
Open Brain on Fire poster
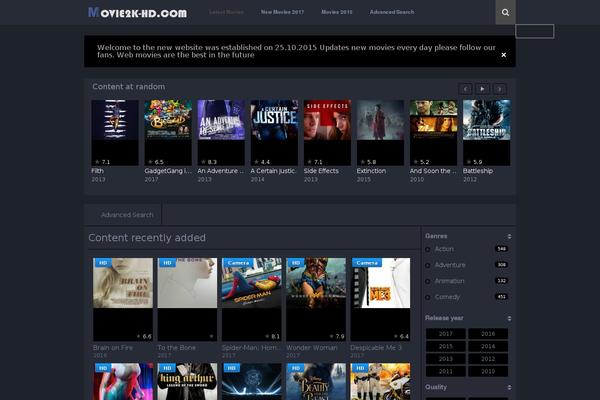123,299
